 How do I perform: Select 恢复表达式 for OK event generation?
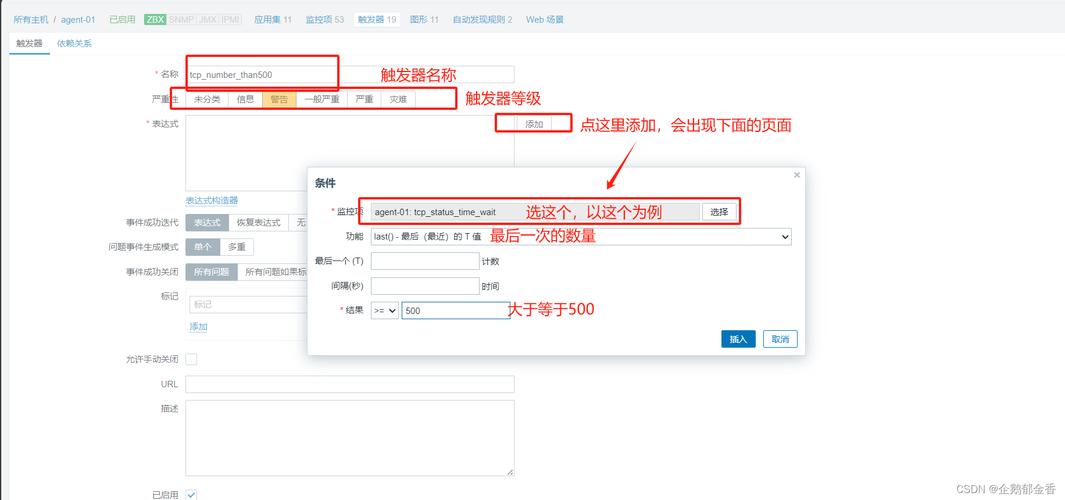tap(259, 222)
